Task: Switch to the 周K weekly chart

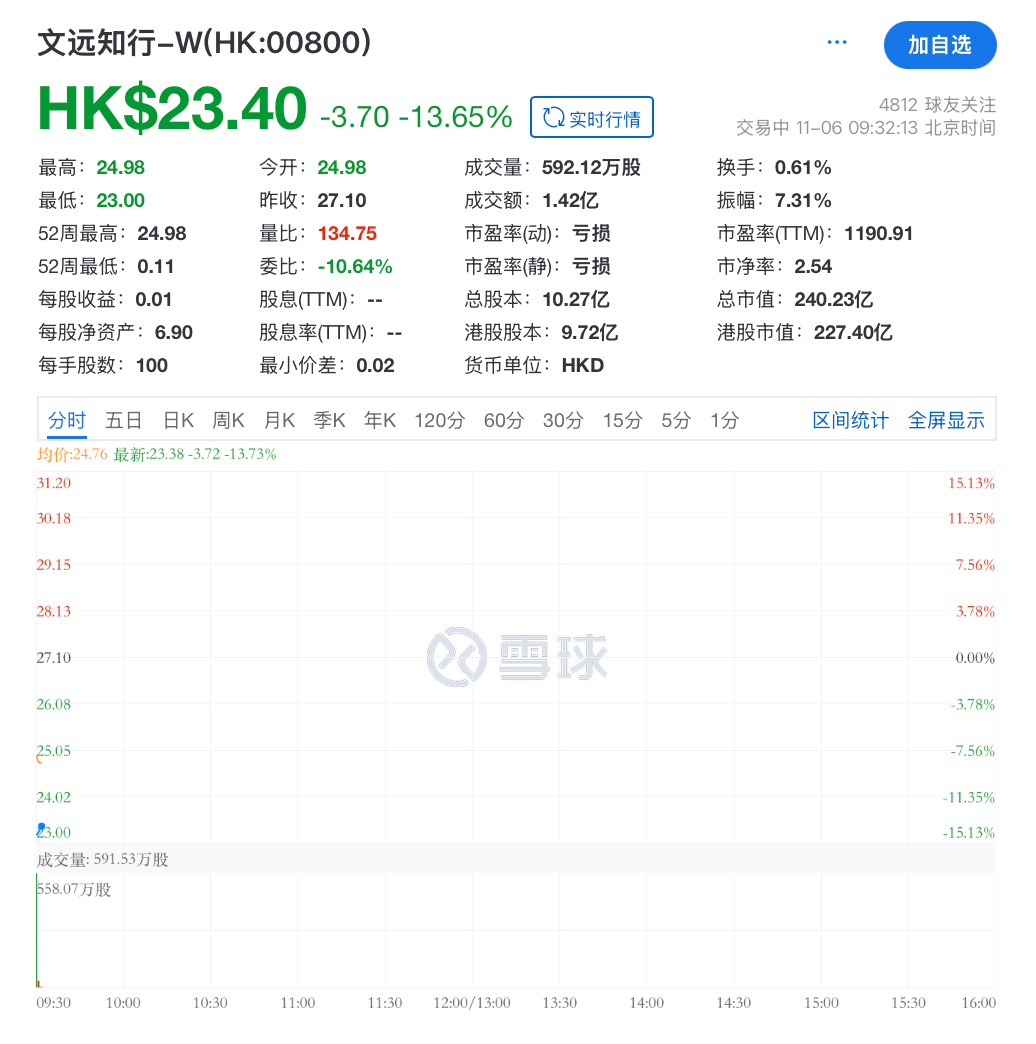Action: (x=229, y=421)
